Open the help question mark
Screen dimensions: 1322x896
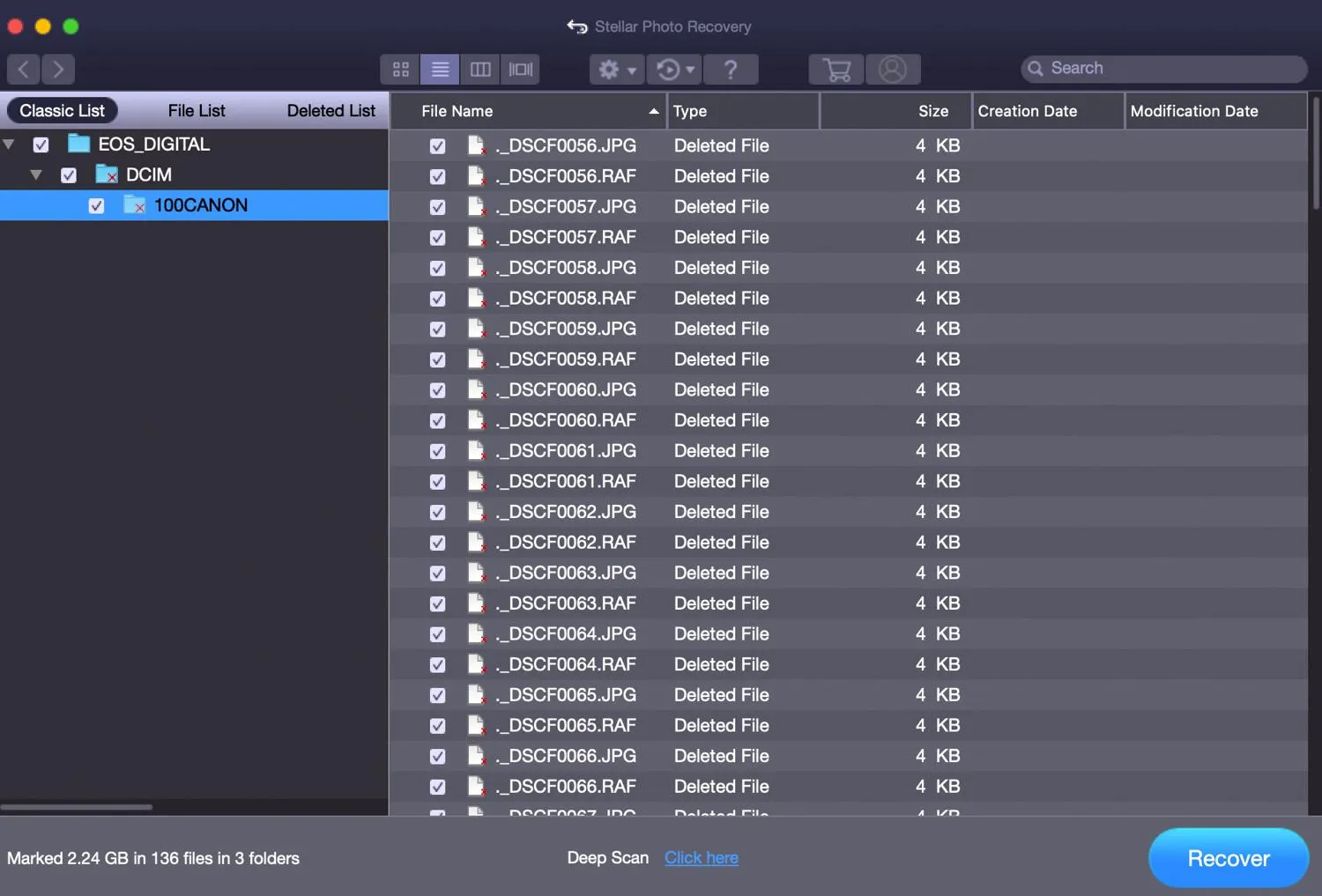click(731, 70)
